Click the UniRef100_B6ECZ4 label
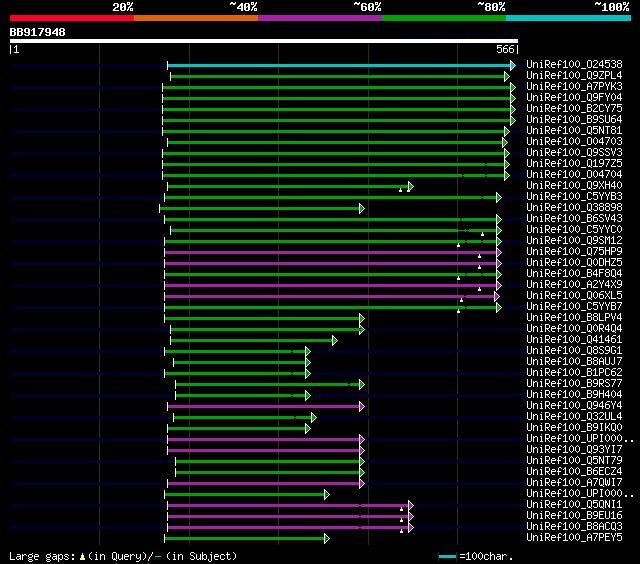The width and height of the screenshot is (640, 564). [x=574, y=472]
